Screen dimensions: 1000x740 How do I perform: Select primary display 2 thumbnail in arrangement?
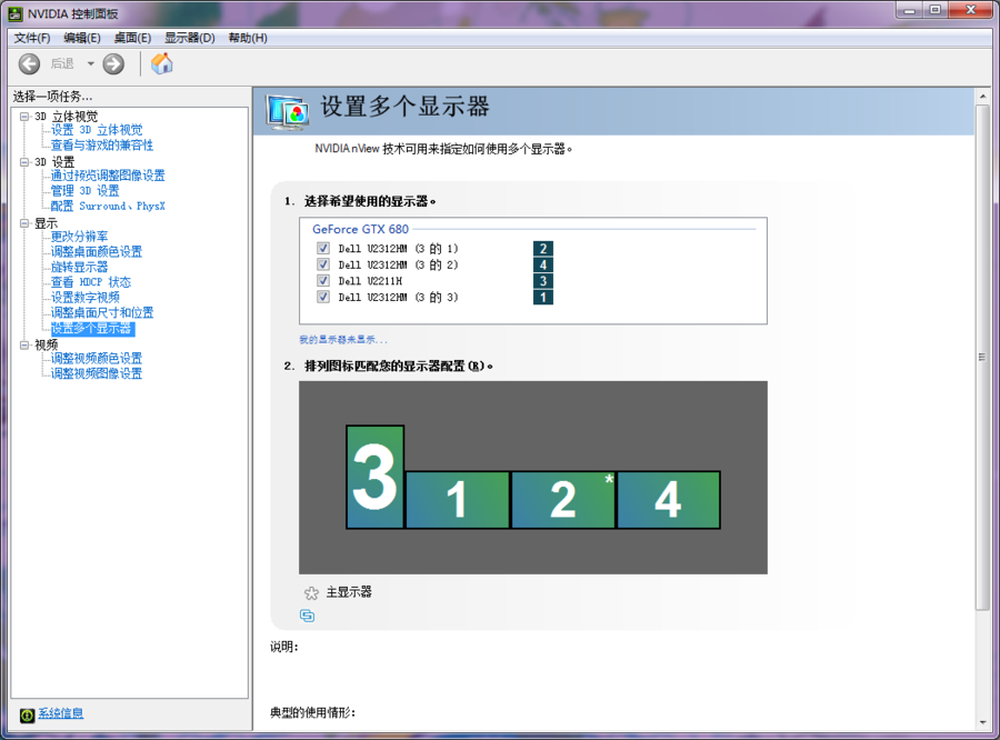[563, 500]
